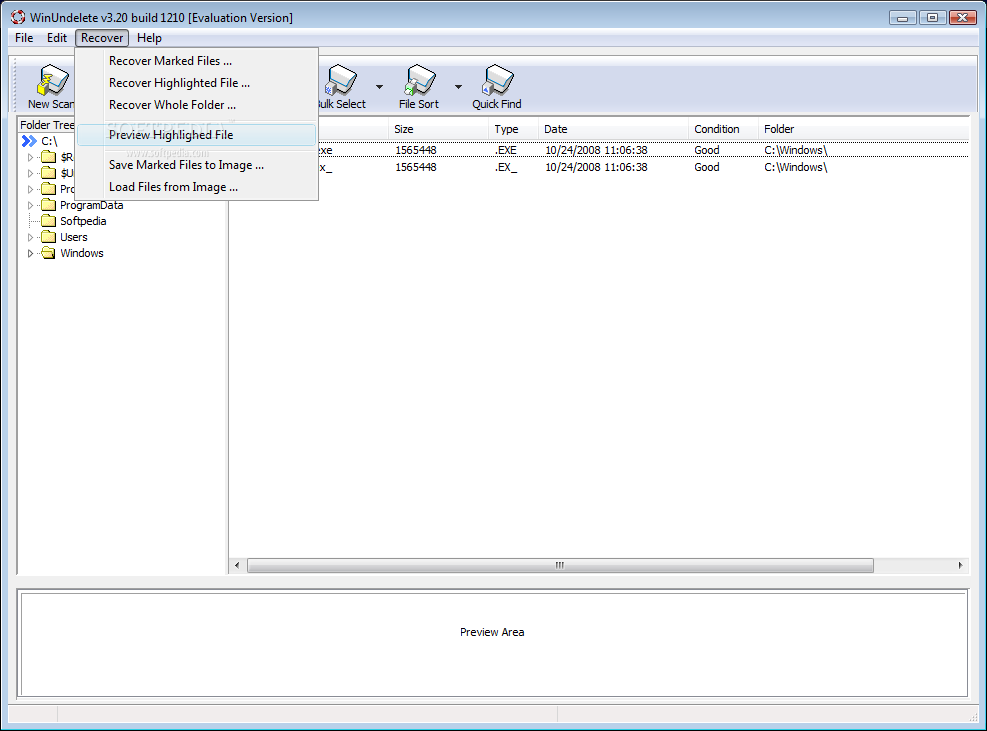Click the C:\ label in folder tree
This screenshot has width=987, height=731.
tap(49, 141)
